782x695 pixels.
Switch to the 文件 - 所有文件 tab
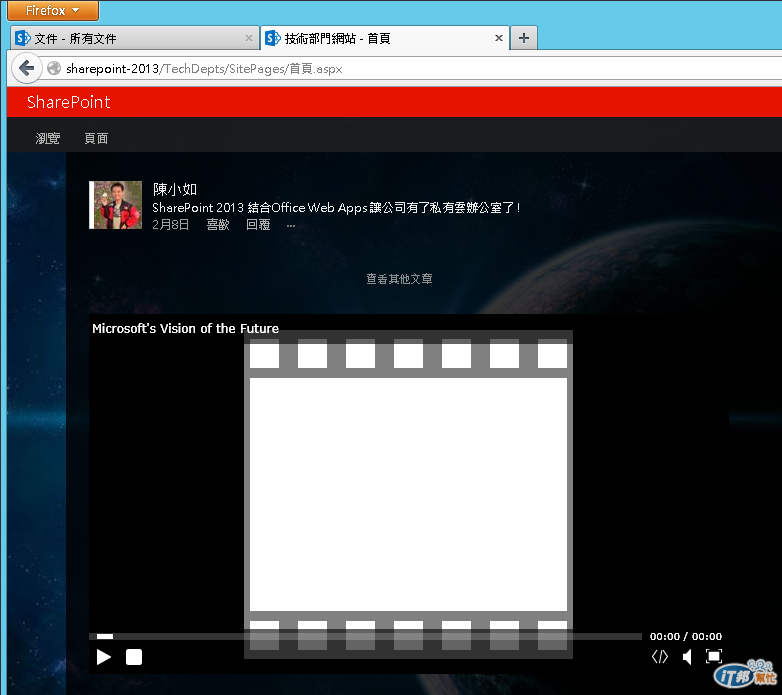134,38
